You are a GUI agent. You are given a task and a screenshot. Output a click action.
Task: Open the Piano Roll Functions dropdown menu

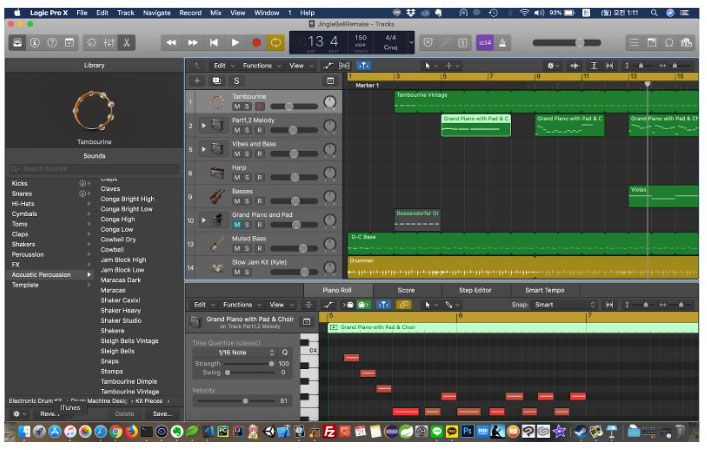242,305
